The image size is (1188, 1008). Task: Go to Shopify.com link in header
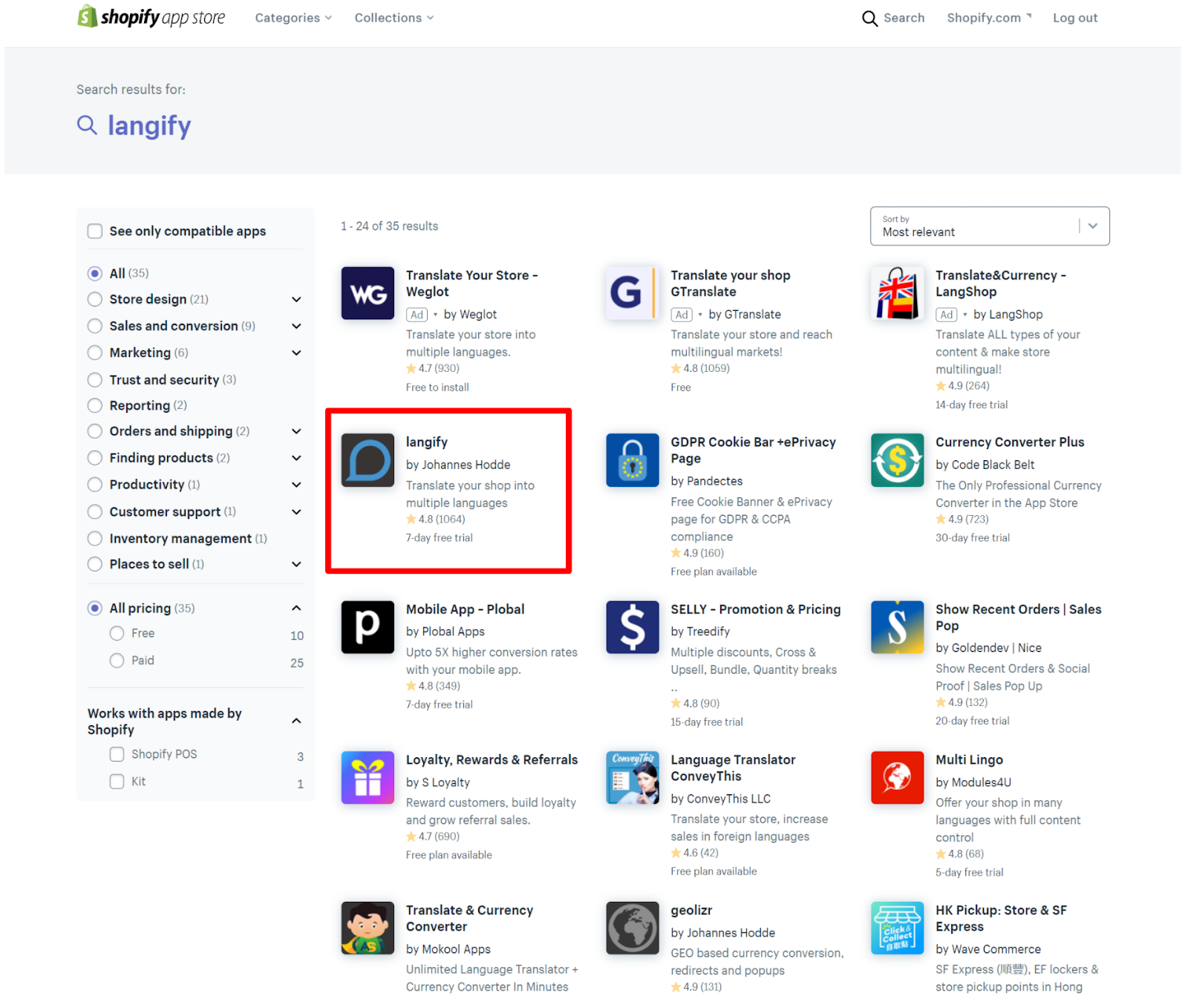(989, 18)
